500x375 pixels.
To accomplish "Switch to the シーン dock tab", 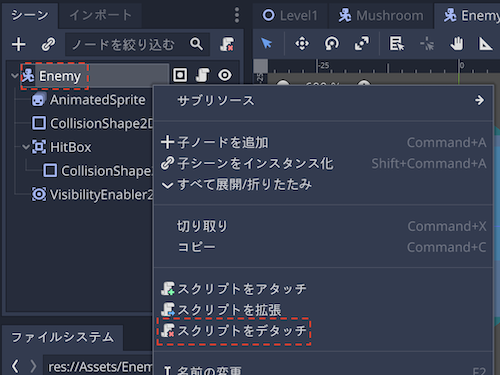I will pyautogui.click(x=30, y=15).
